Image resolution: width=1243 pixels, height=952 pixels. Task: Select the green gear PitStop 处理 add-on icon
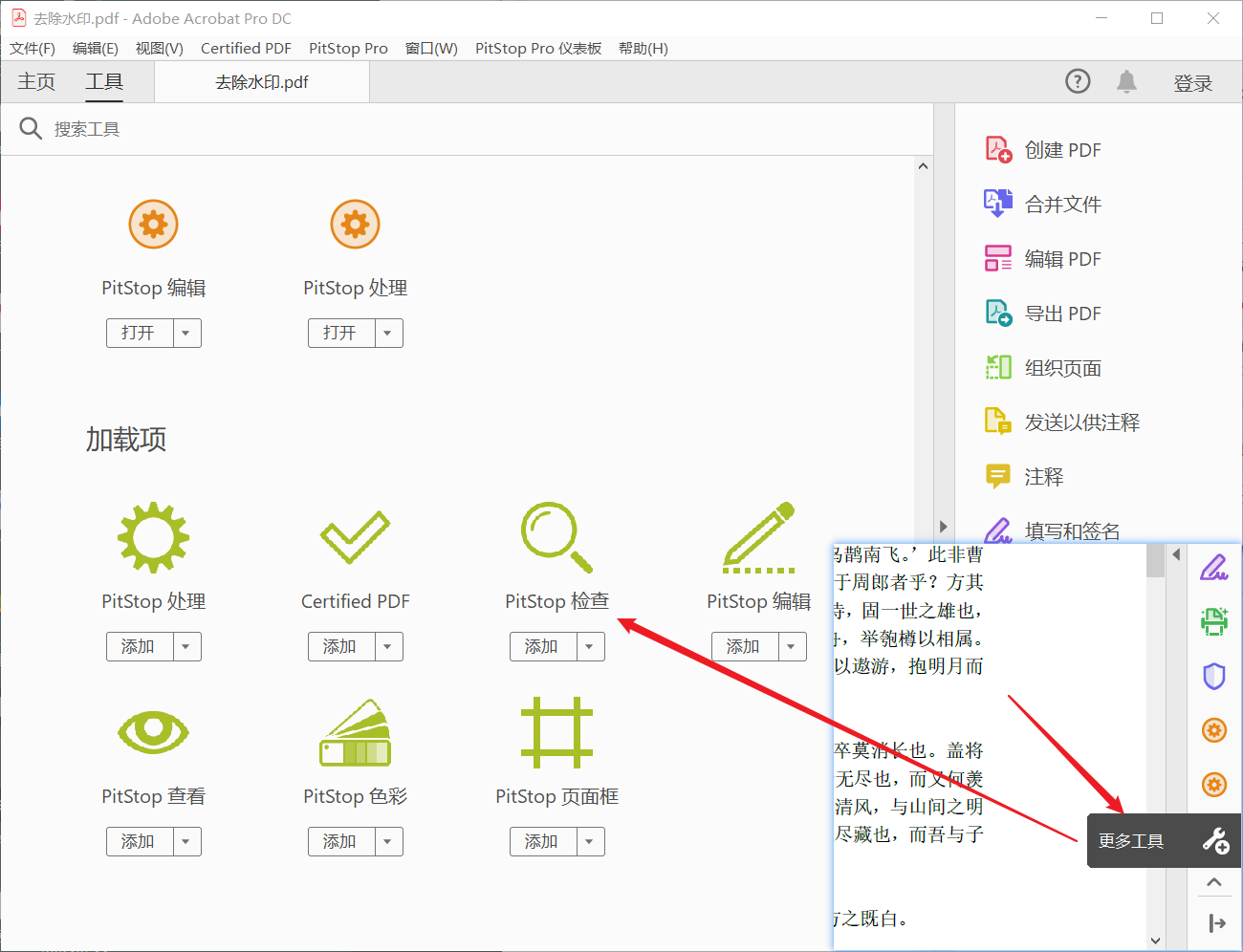153,537
